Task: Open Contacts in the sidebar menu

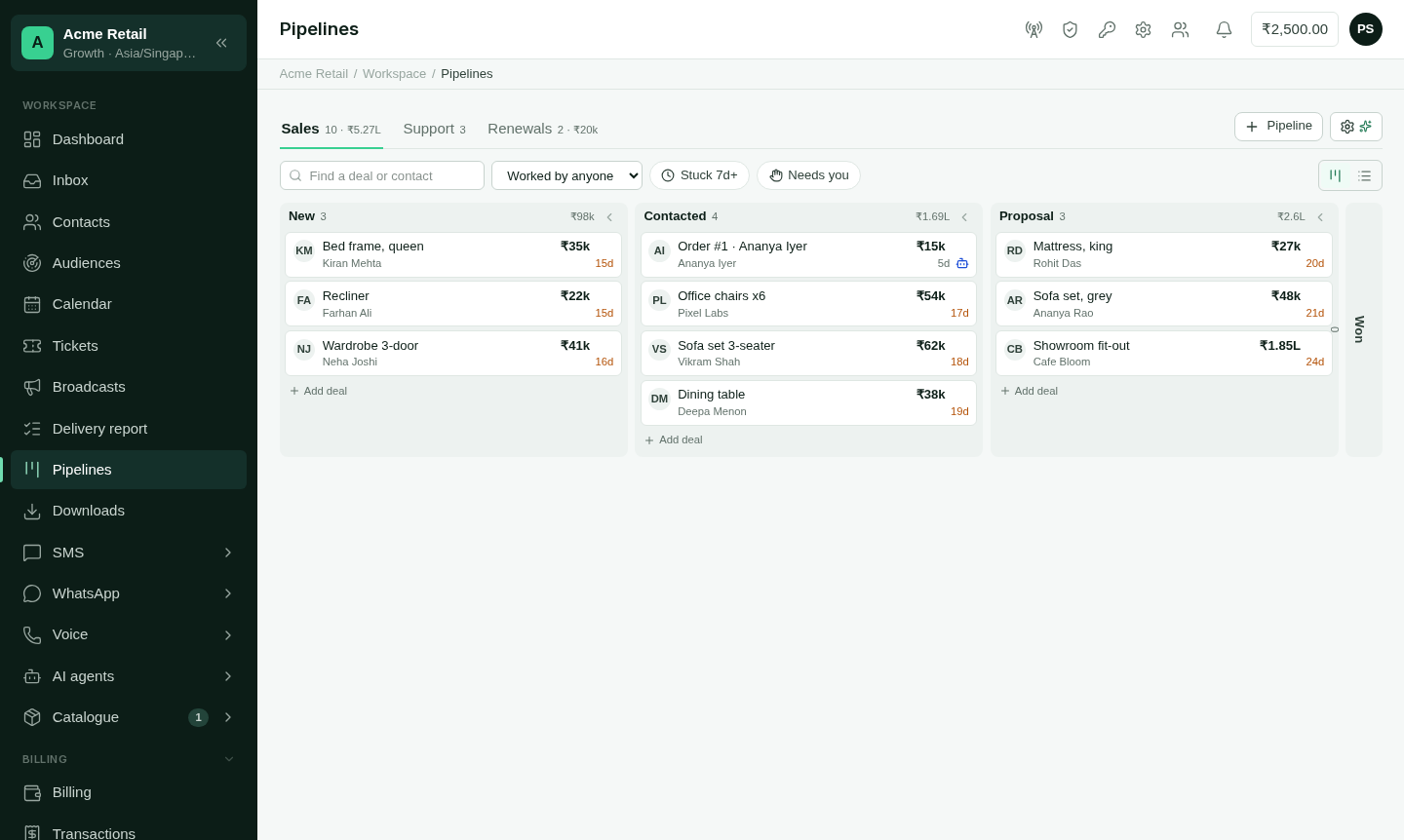Action: [x=129, y=222]
